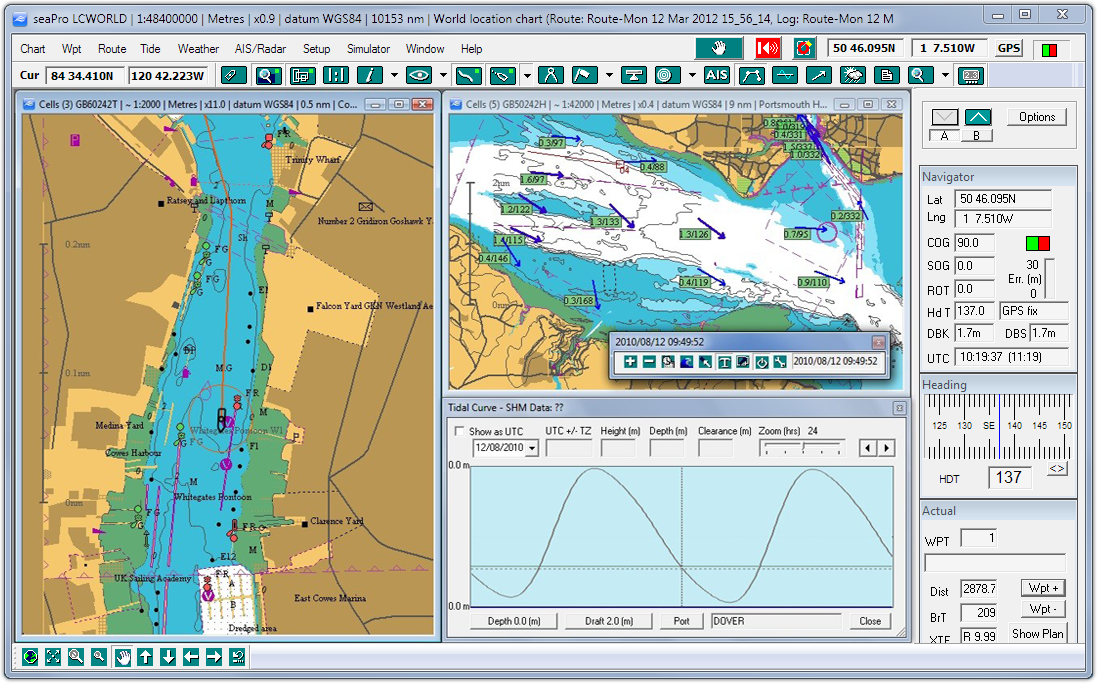Open the AIS/Radar menu
This screenshot has width=1097, height=683.
coord(259,49)
